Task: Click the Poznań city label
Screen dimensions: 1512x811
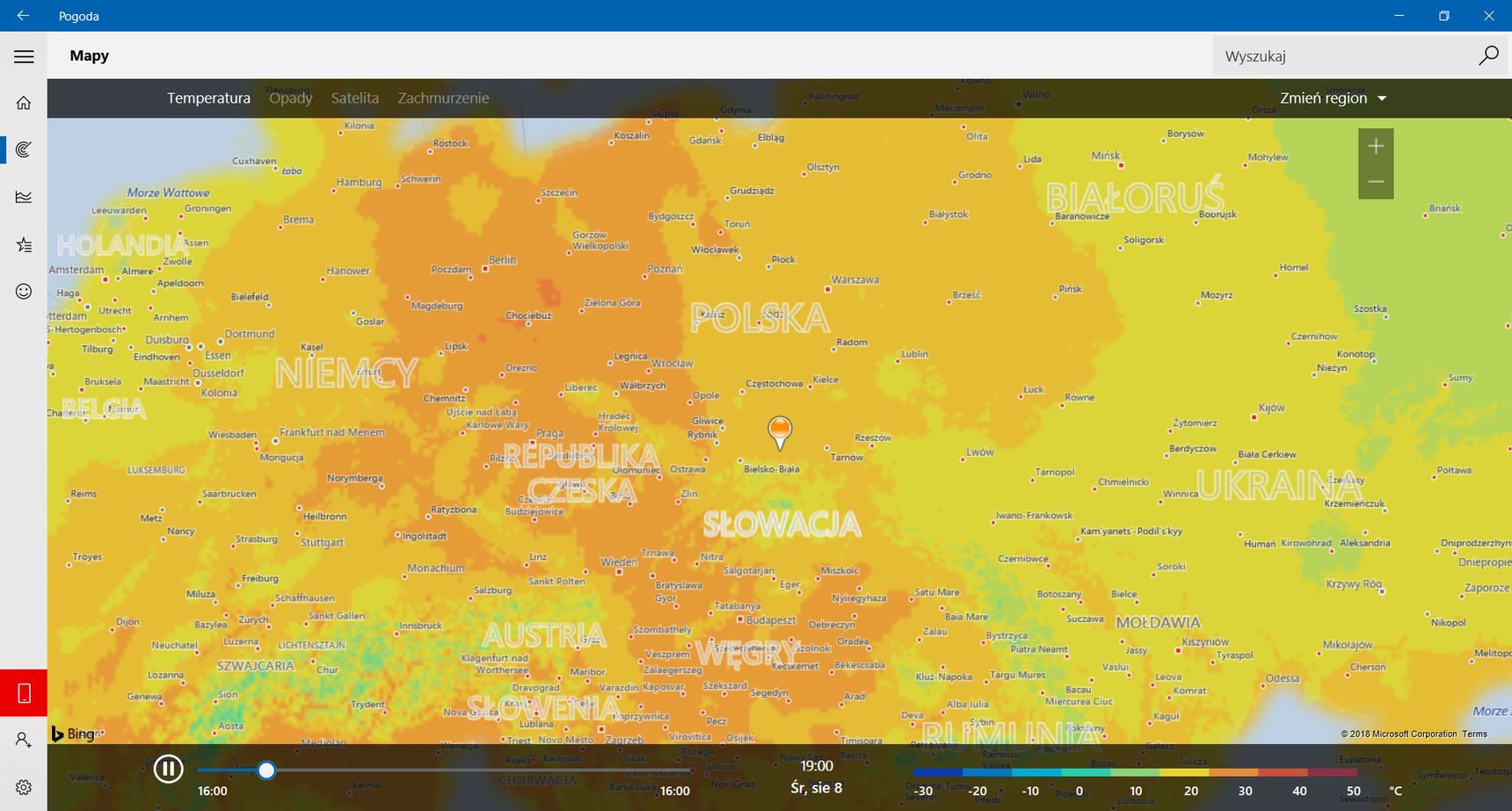Action: point(665,269)
